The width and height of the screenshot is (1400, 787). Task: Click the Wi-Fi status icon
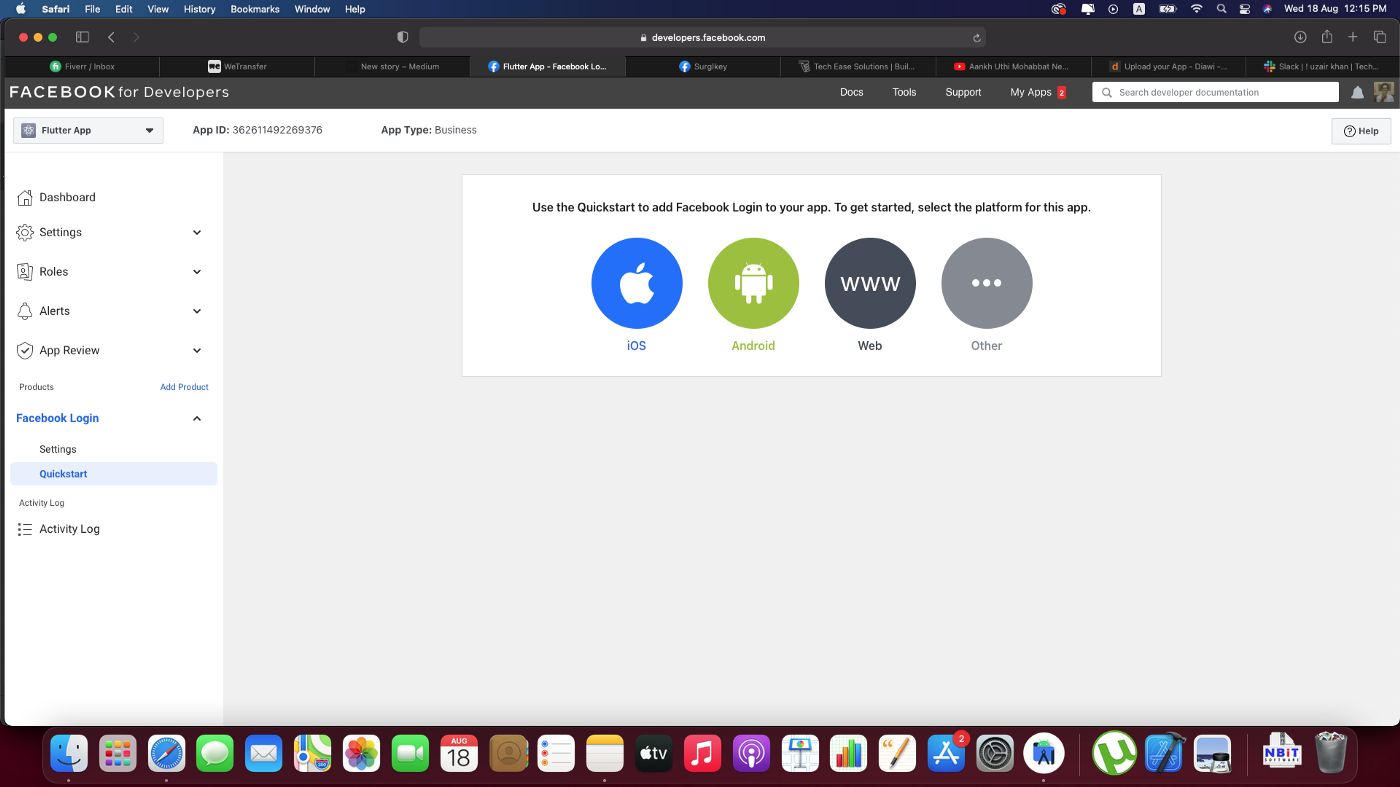[1196, 9]
